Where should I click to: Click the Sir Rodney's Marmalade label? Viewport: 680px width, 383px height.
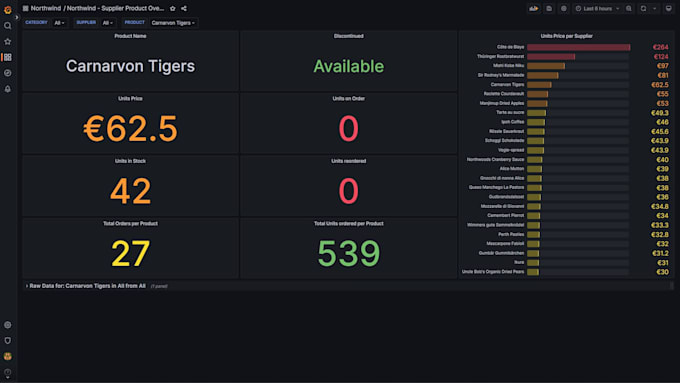[x=501, y=75]
